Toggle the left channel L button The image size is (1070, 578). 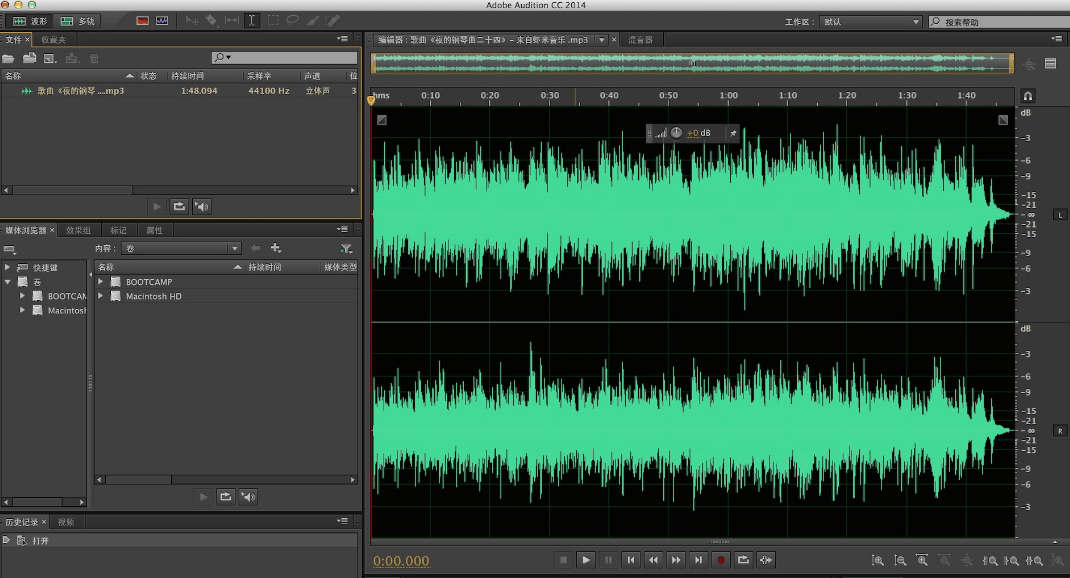coord(1059,215)
